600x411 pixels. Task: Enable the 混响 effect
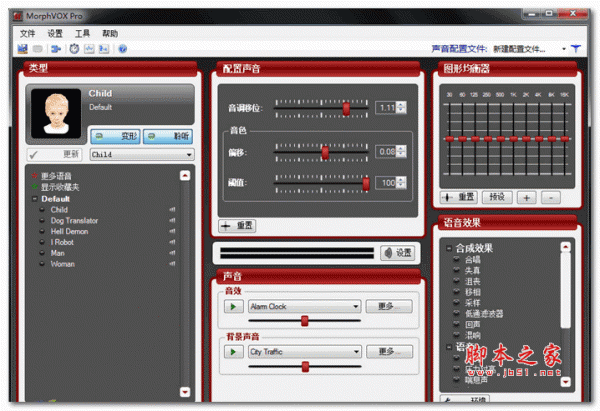click(x=457, y=335)
